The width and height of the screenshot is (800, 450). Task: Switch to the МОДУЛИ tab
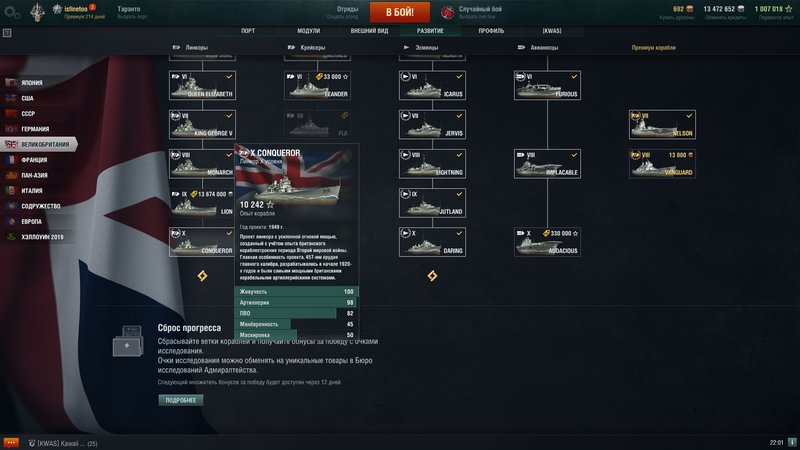[x=308, y=31]
